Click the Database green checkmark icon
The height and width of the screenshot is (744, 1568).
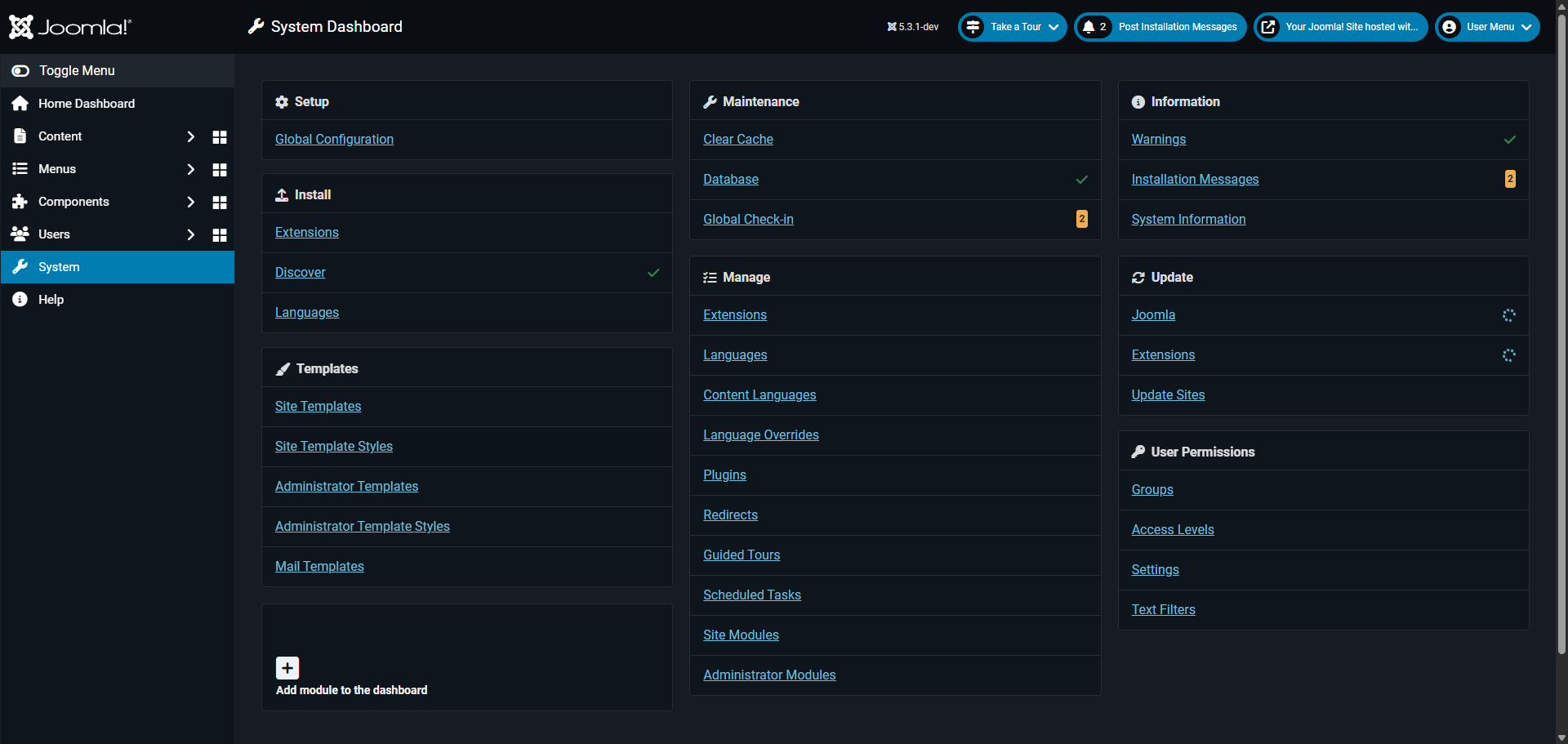pos(1082,180)
